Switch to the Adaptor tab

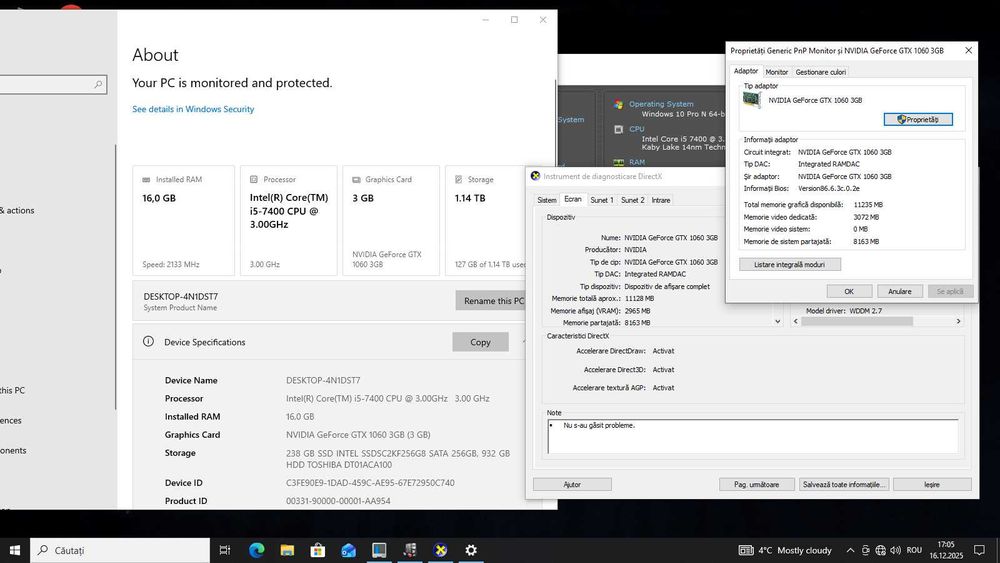(746, 71)
